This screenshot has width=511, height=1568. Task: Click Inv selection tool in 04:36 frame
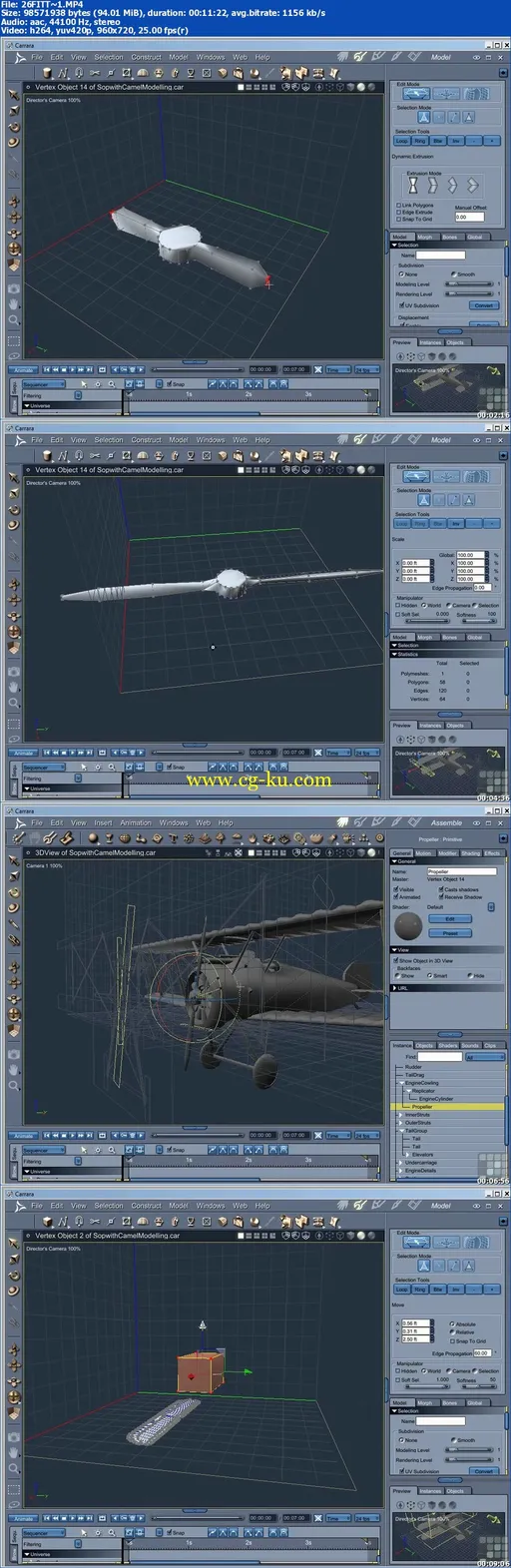pos(456,523)
